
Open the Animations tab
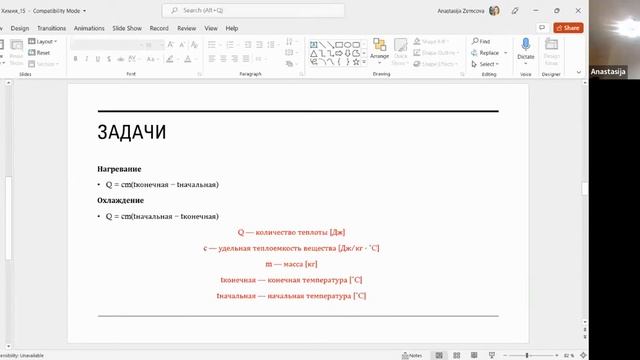tap(89, 28)
